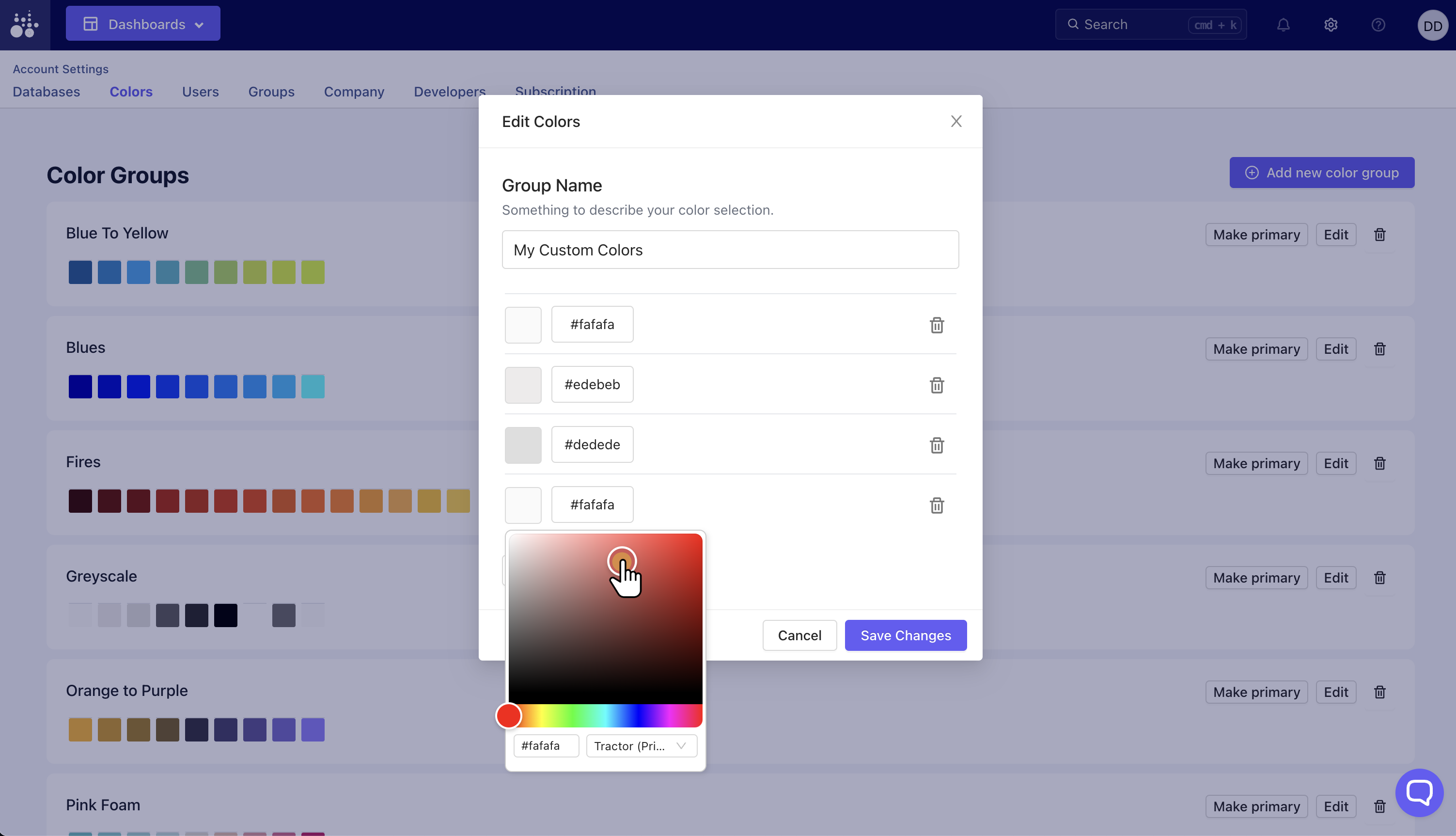Delete the #edebeb color row
Image resolution: width=1456 pixels, height=836 pixels.
point(937,385)
